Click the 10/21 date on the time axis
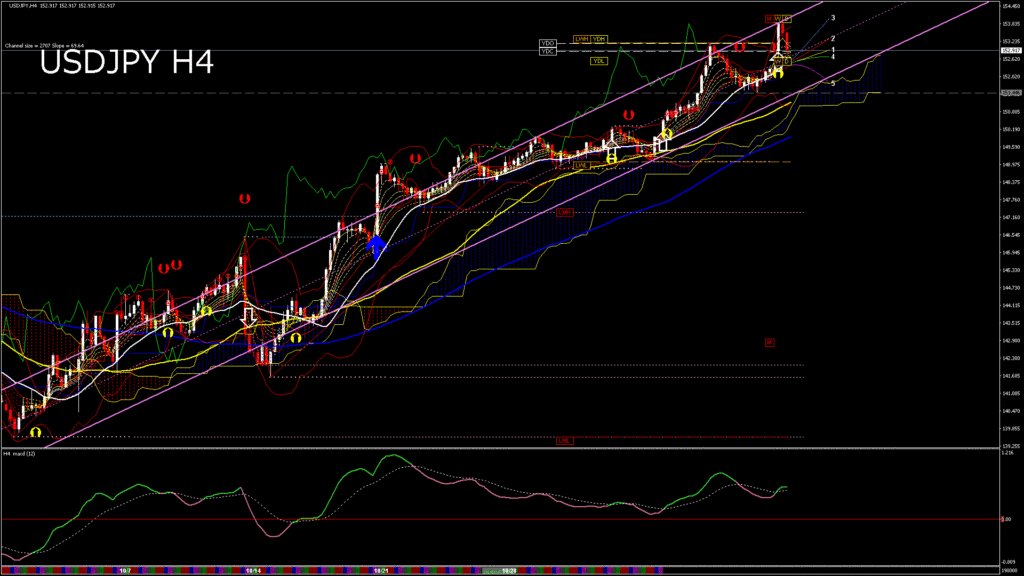 381,571
